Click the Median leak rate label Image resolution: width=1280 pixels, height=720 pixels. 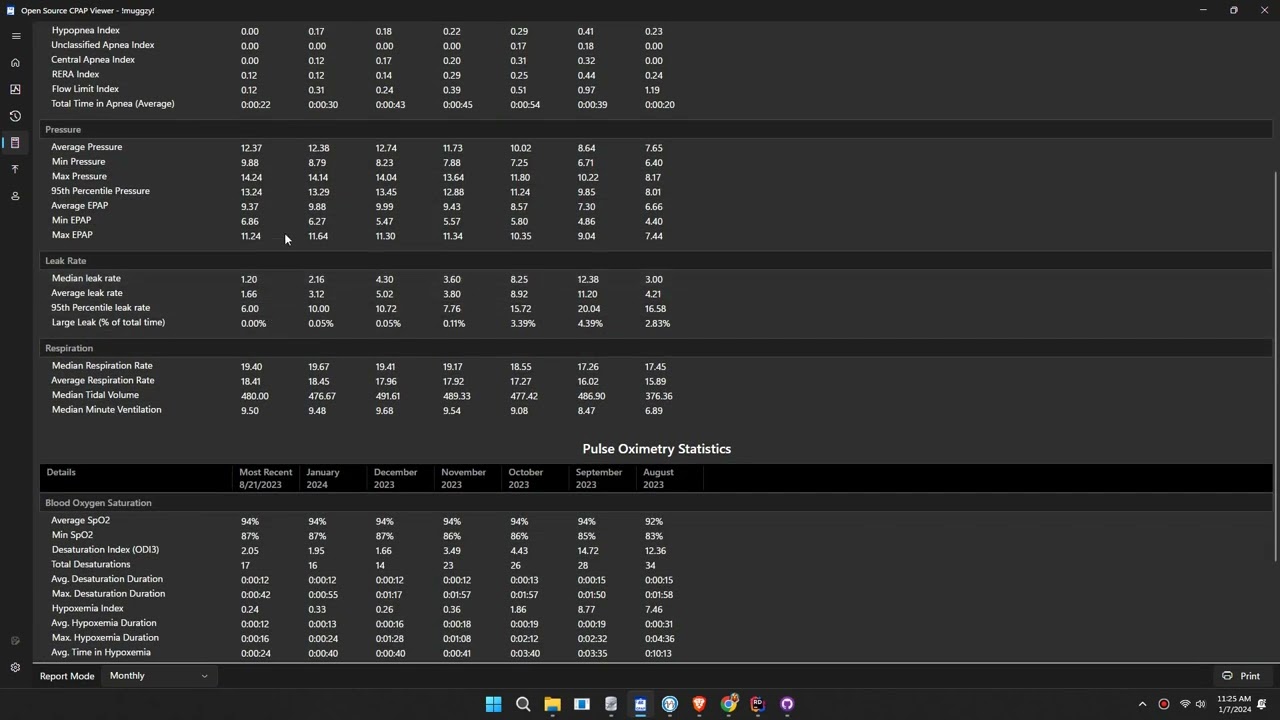coord(86,279)
